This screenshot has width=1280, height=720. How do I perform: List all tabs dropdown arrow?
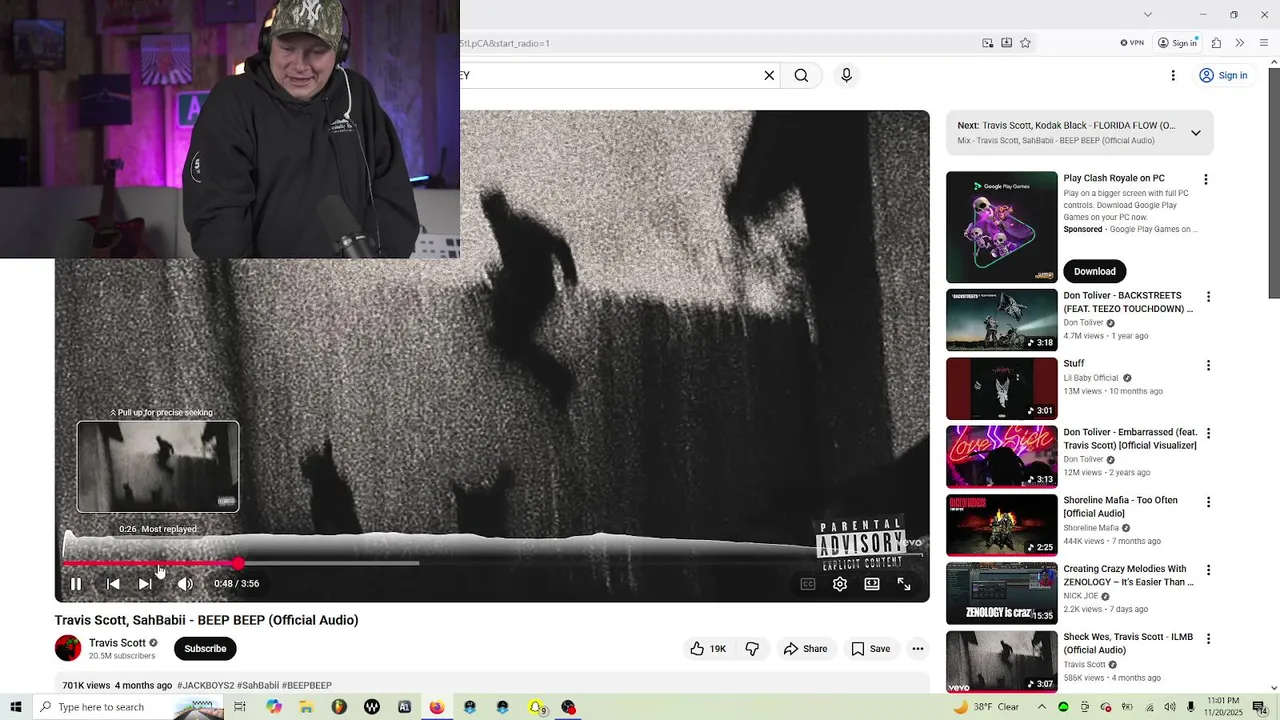(1148, 14)
